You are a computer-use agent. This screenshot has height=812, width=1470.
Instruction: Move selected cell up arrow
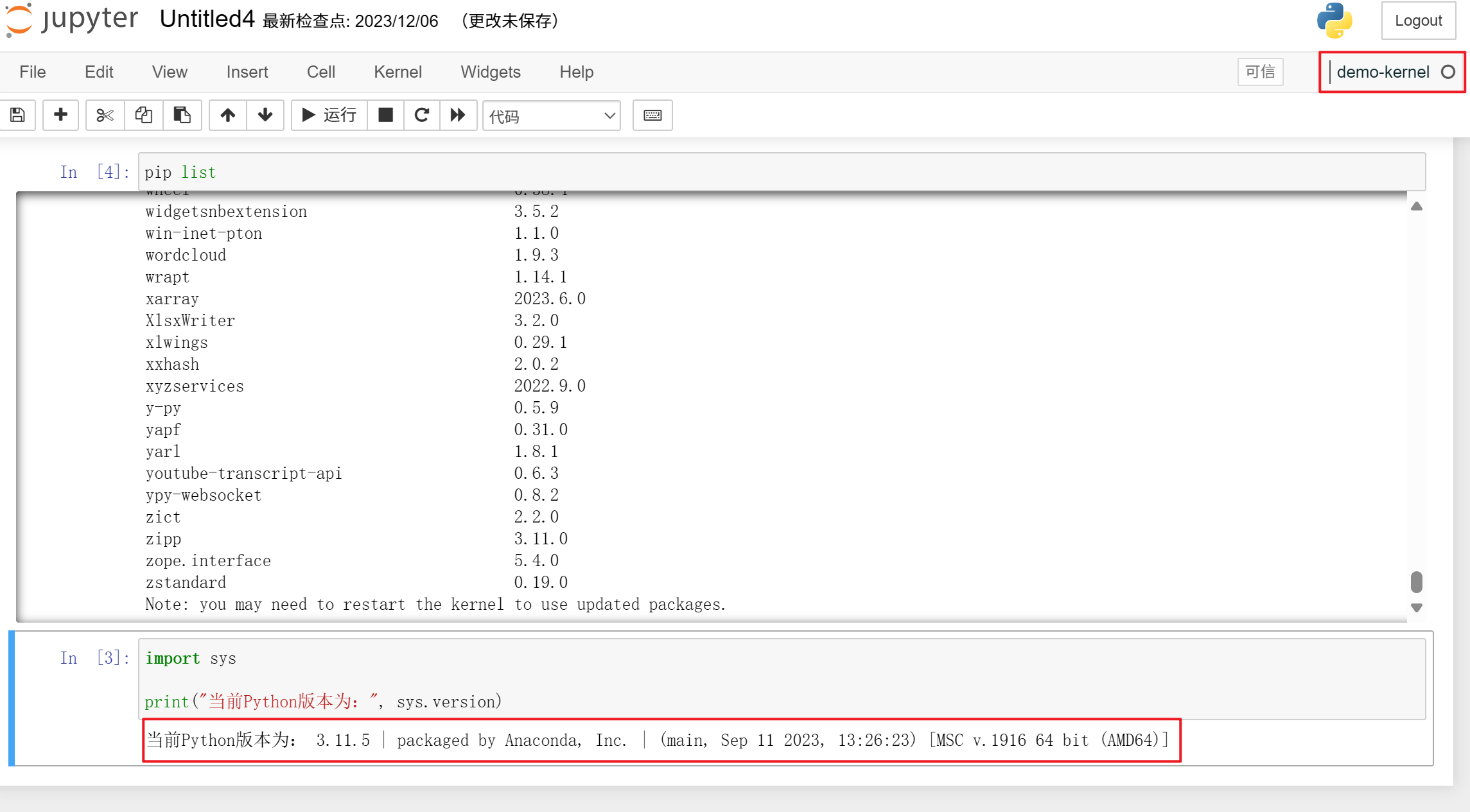(x=228, y=116)
